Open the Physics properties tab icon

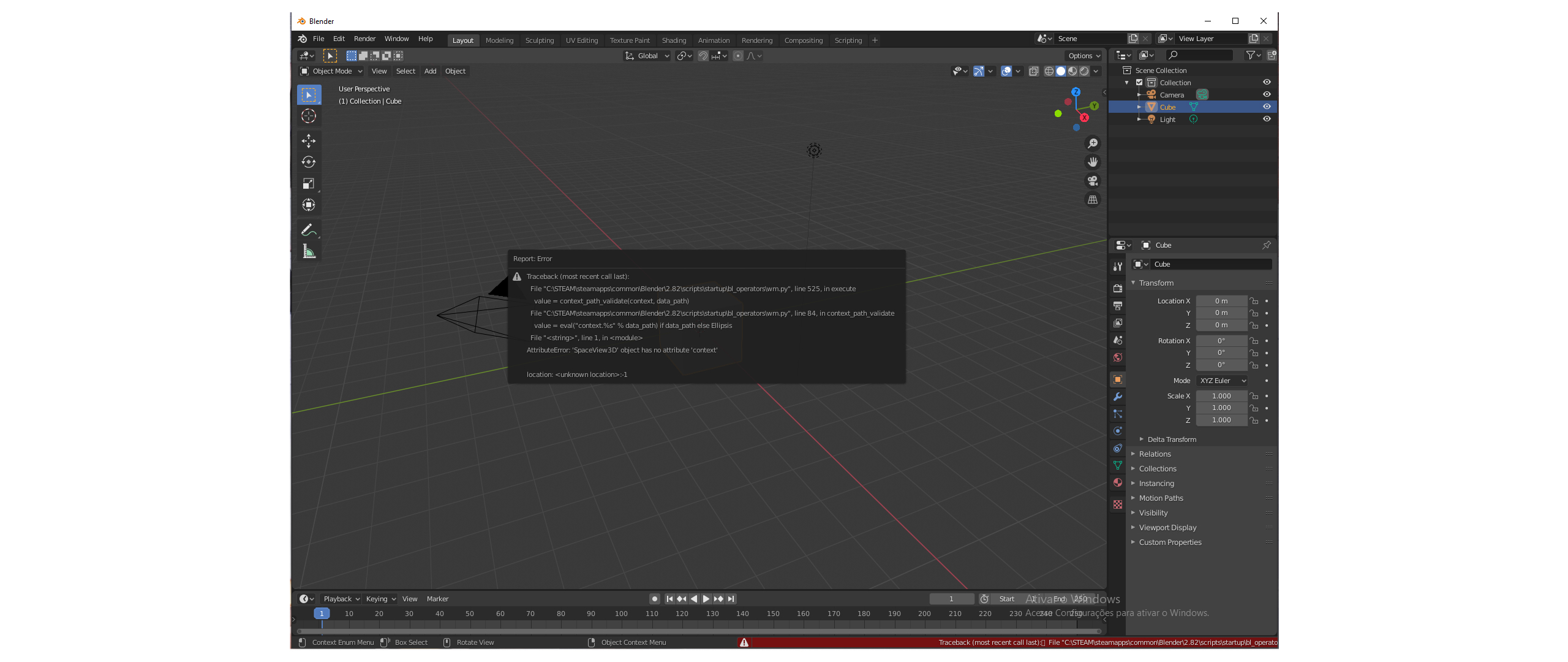click(x=1118, y=431)
